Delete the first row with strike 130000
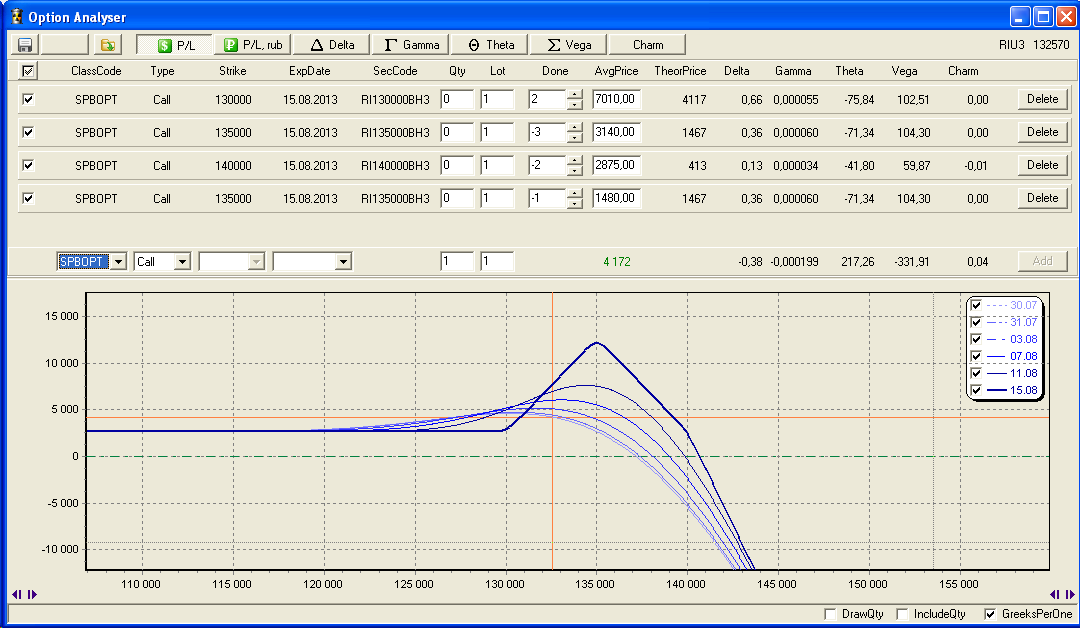Image resolution: width=1080 pixels, height=628 pixels. click(x=1042, y=99)
